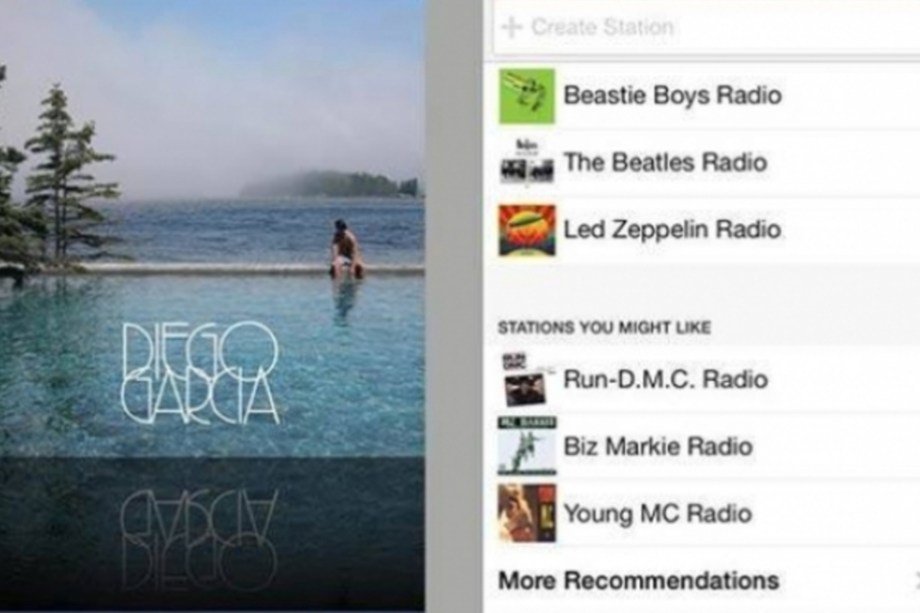Viewport: 920px width, 613px height.
Task: Play the Beastie Boys Radio station label
Action: pos(672,95)
